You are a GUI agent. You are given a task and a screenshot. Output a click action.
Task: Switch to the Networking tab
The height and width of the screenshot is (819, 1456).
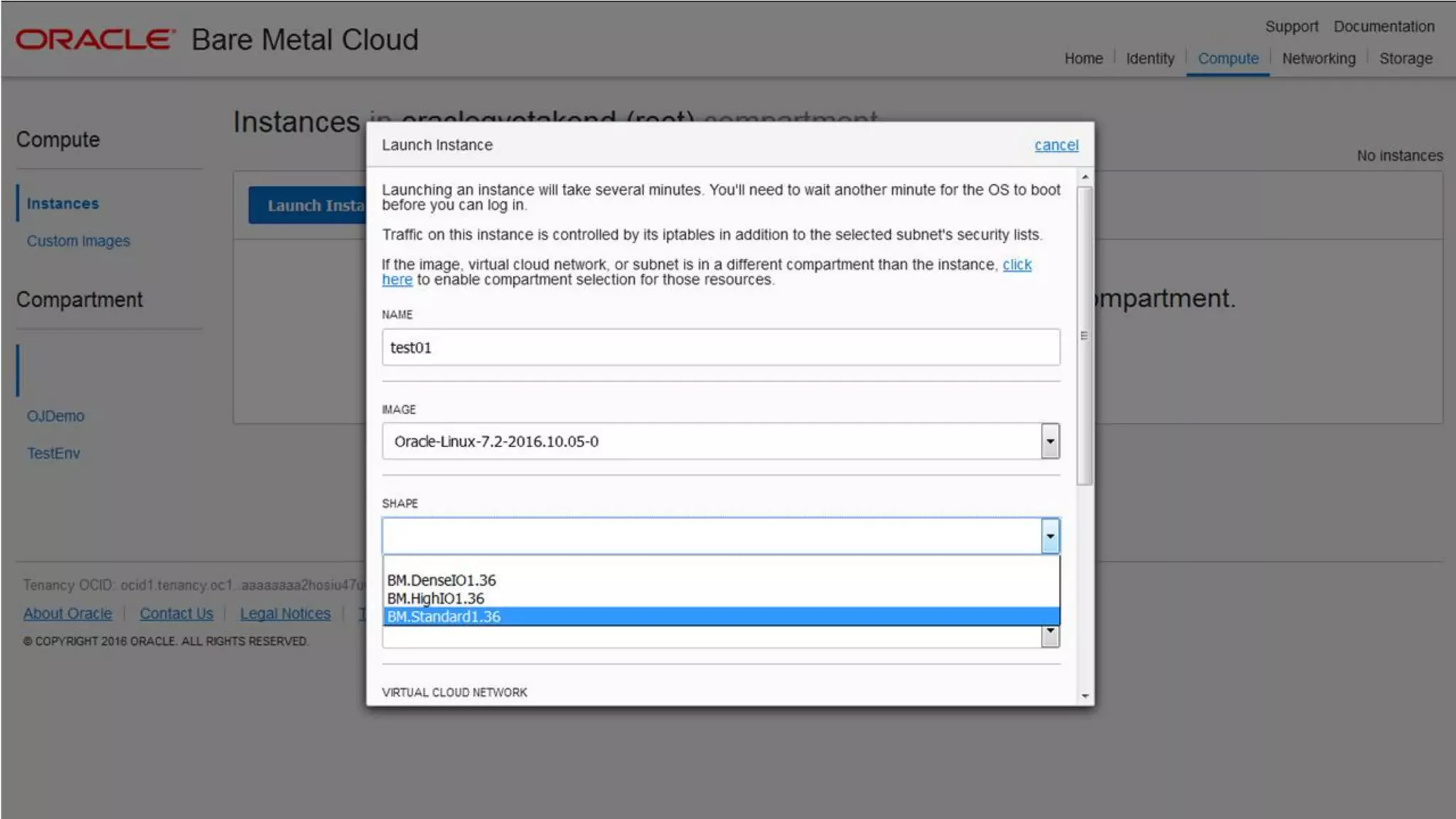[1318, 58]
